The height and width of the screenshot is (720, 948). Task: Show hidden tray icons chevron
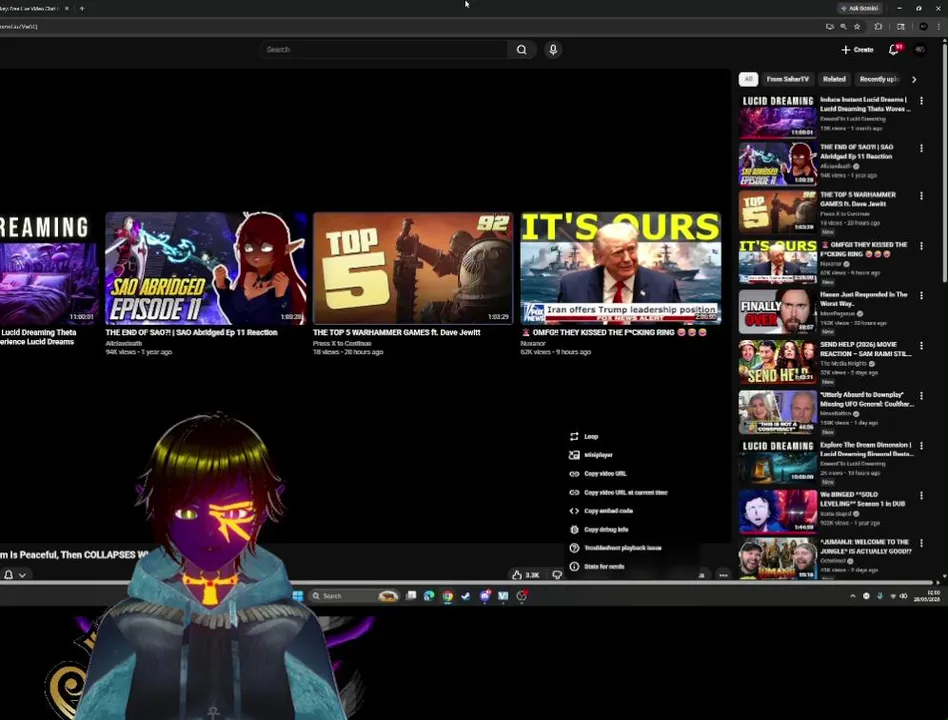[x=852, y=596]
